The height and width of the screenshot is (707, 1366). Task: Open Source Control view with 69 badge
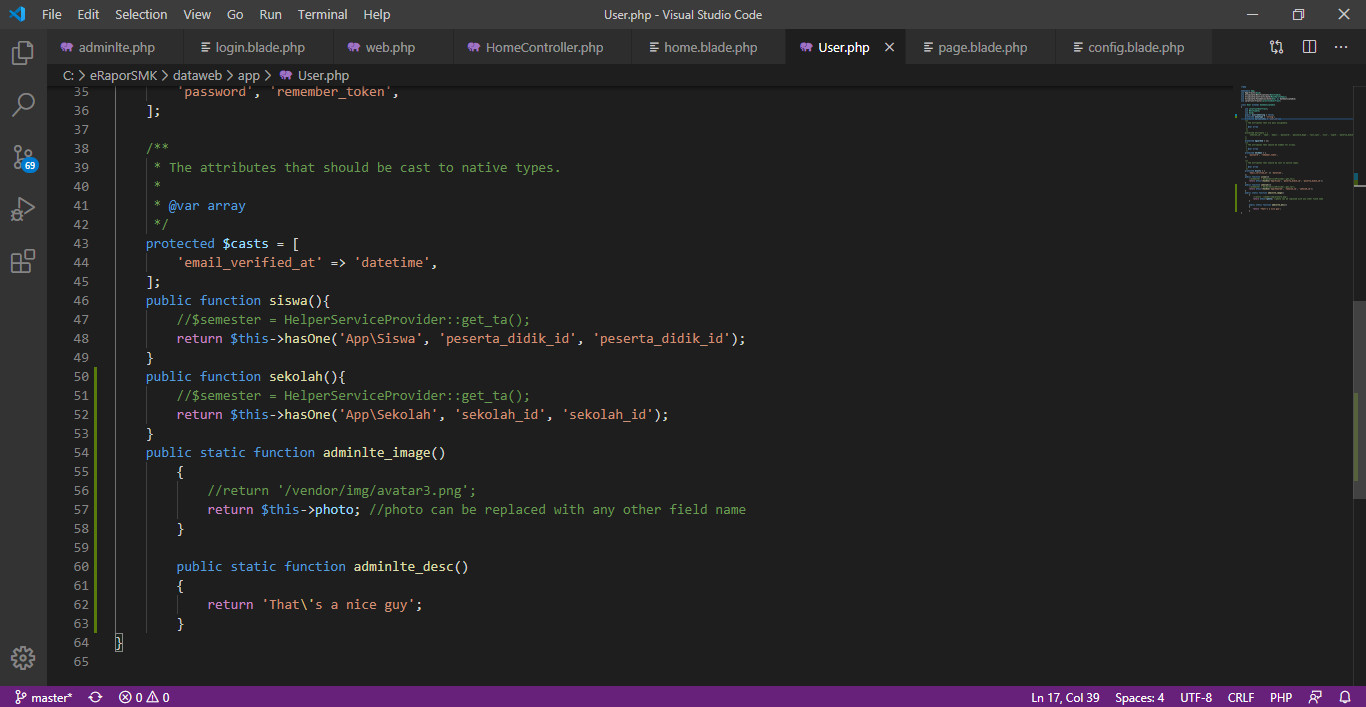23,158
